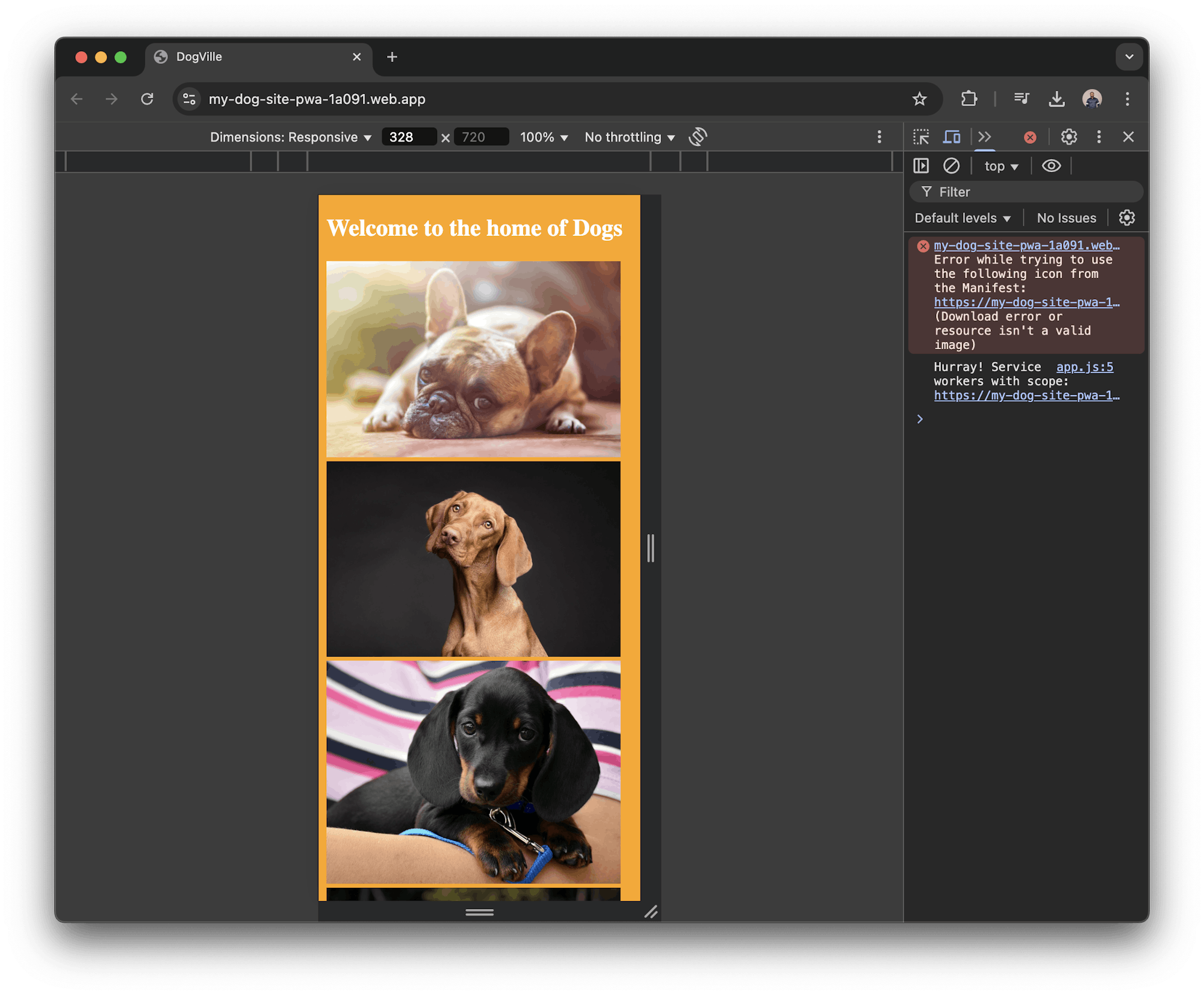This screenshot has height=995, width=1204.
Task: Click the red error count badge
Action: (x=1029, y=137)
